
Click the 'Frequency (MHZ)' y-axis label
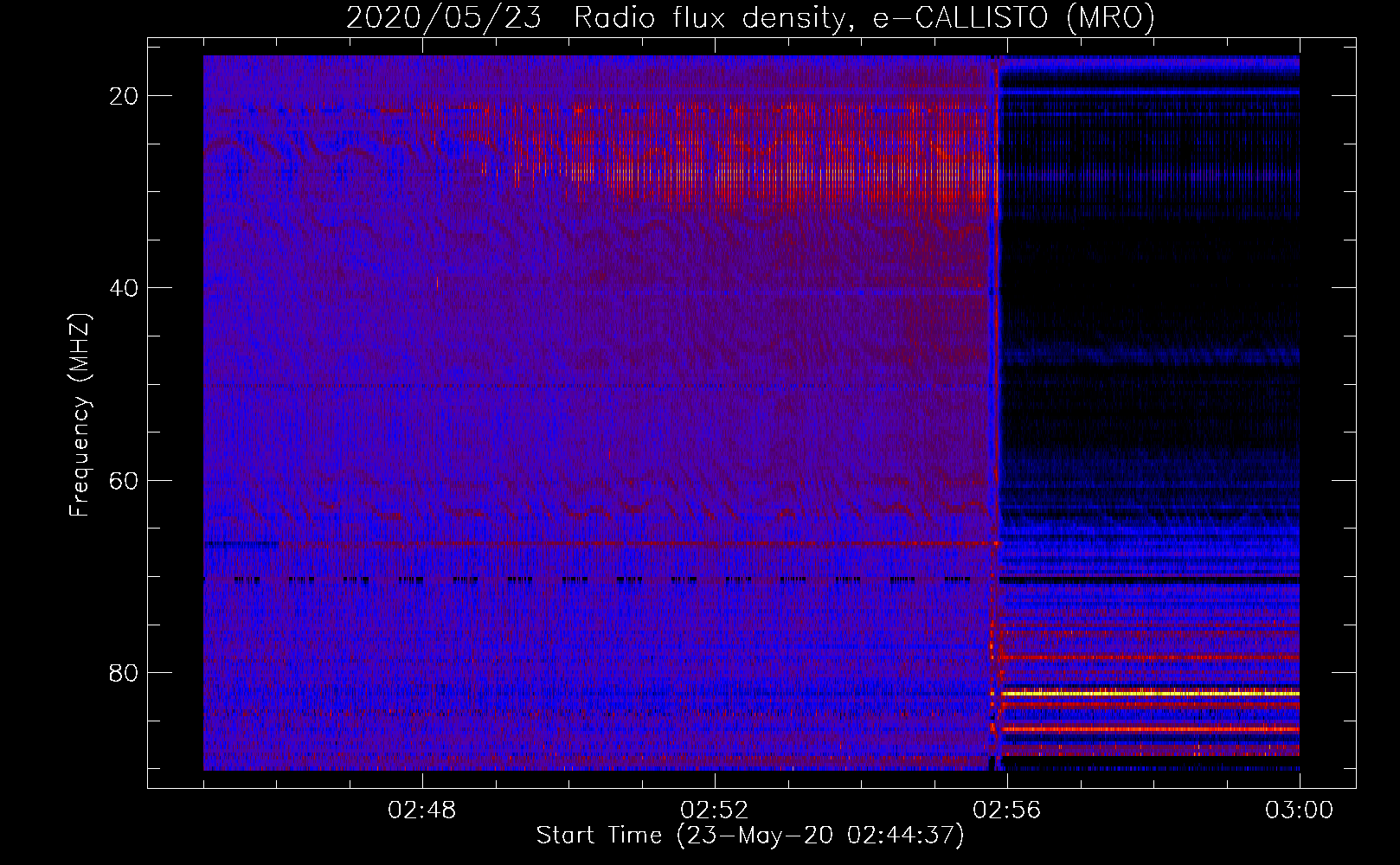(x=80, y=415)
